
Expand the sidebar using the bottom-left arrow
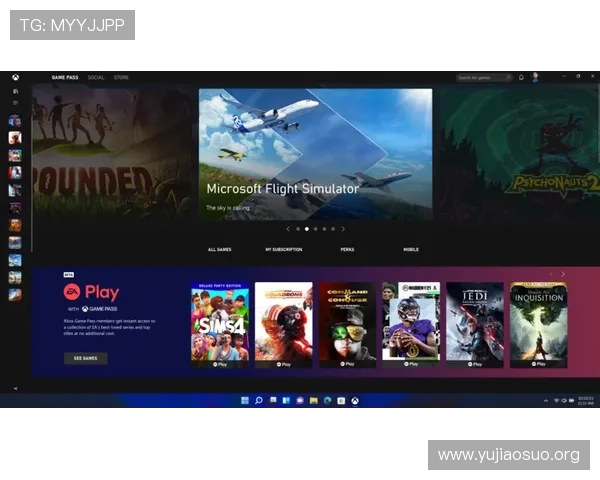pyautogui.click(x=15, y=387)
